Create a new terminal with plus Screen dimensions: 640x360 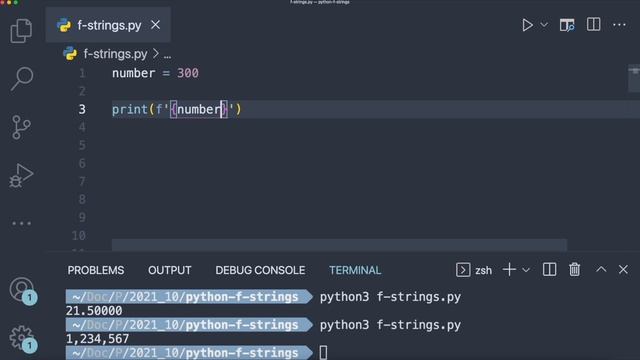[x=509, y=270]
